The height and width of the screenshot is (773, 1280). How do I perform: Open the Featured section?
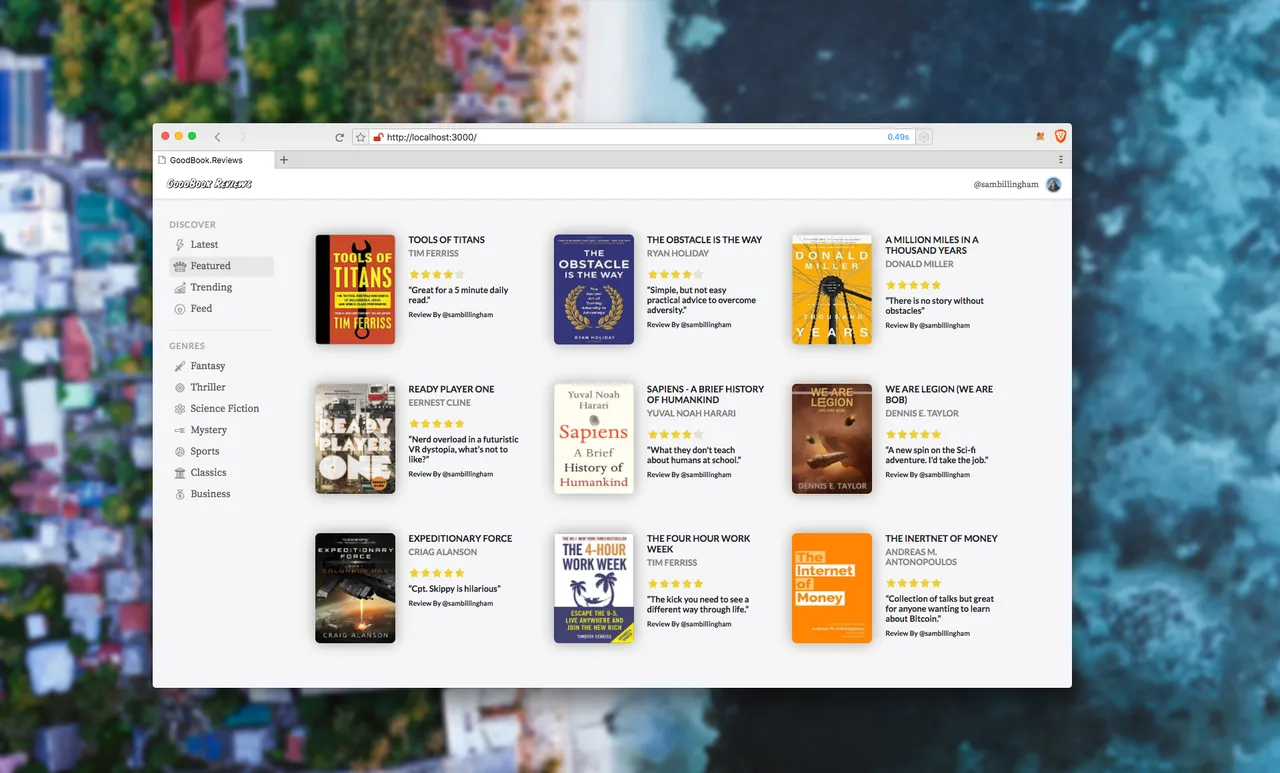click(221, 266)
